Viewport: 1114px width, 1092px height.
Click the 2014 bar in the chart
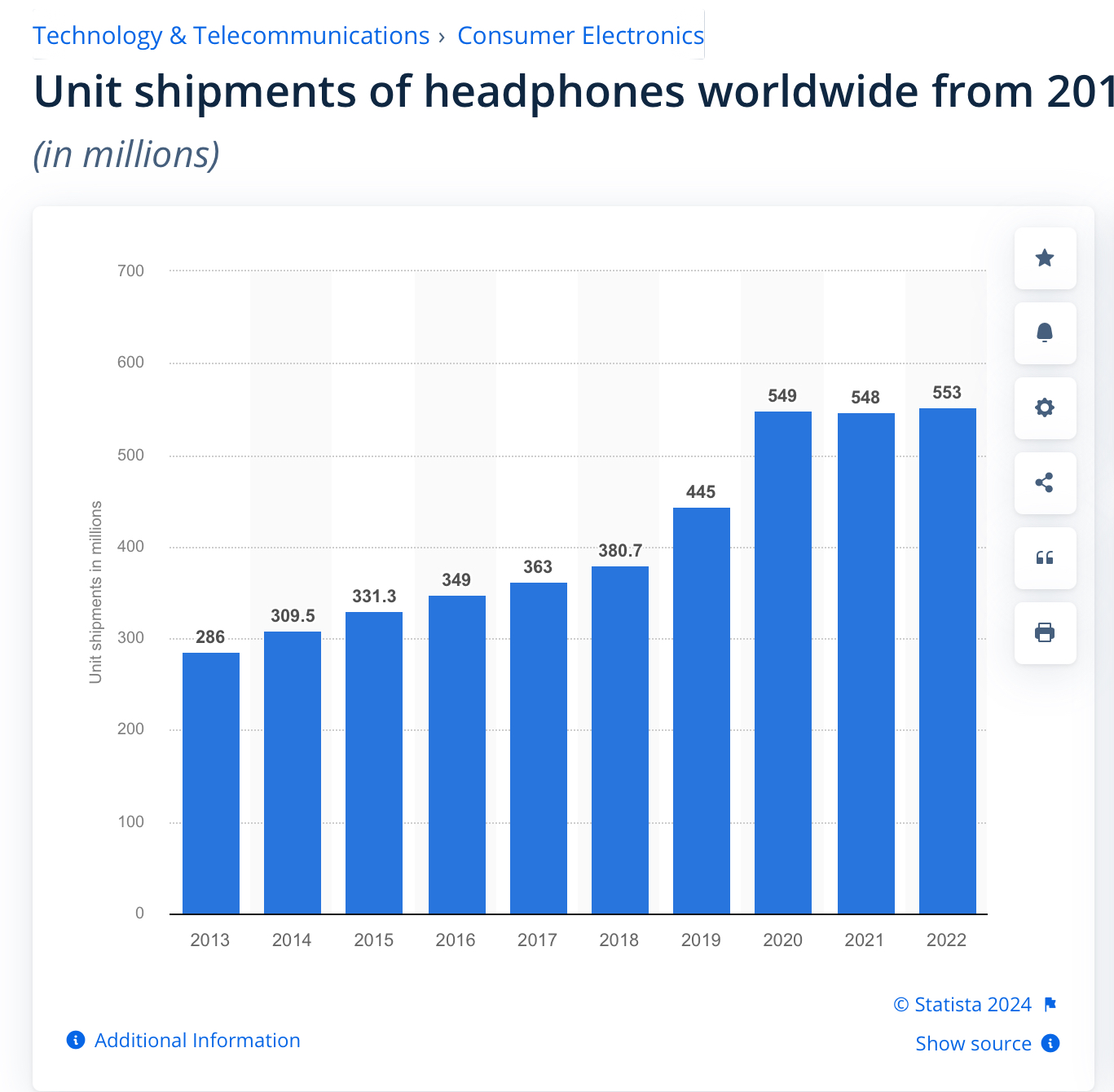coord(293,773)
